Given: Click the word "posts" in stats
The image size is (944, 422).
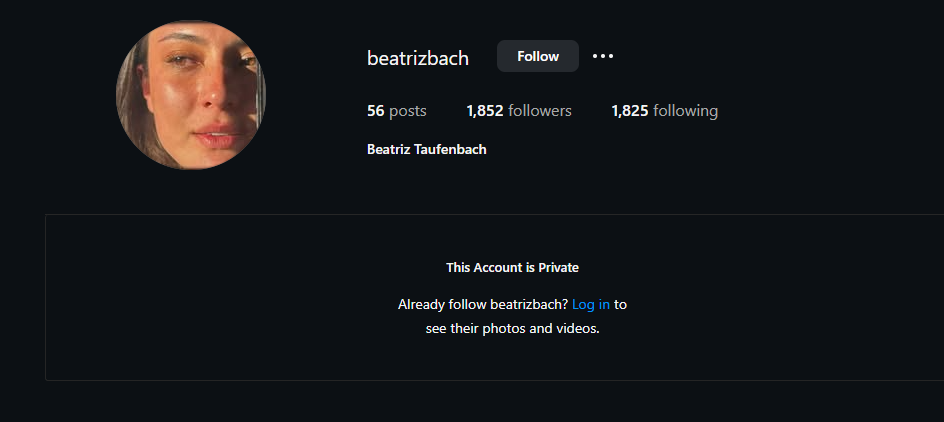Looking at the screenshot, I should click(408, 111).
